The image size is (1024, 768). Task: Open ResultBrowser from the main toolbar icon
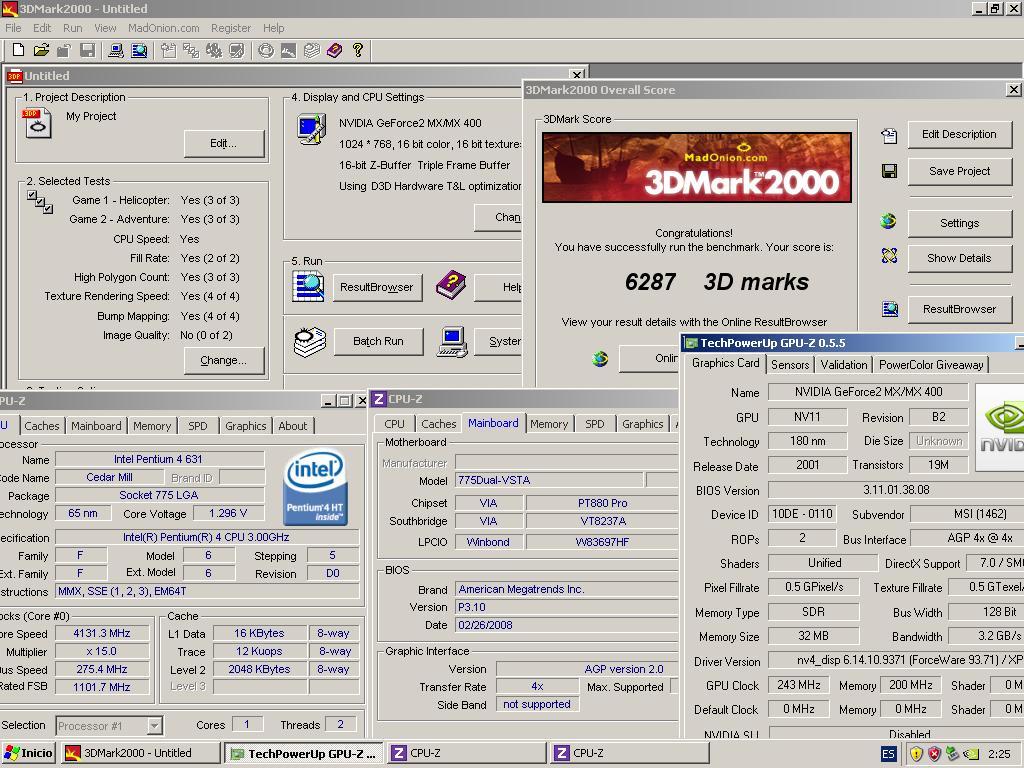point(139,50)
